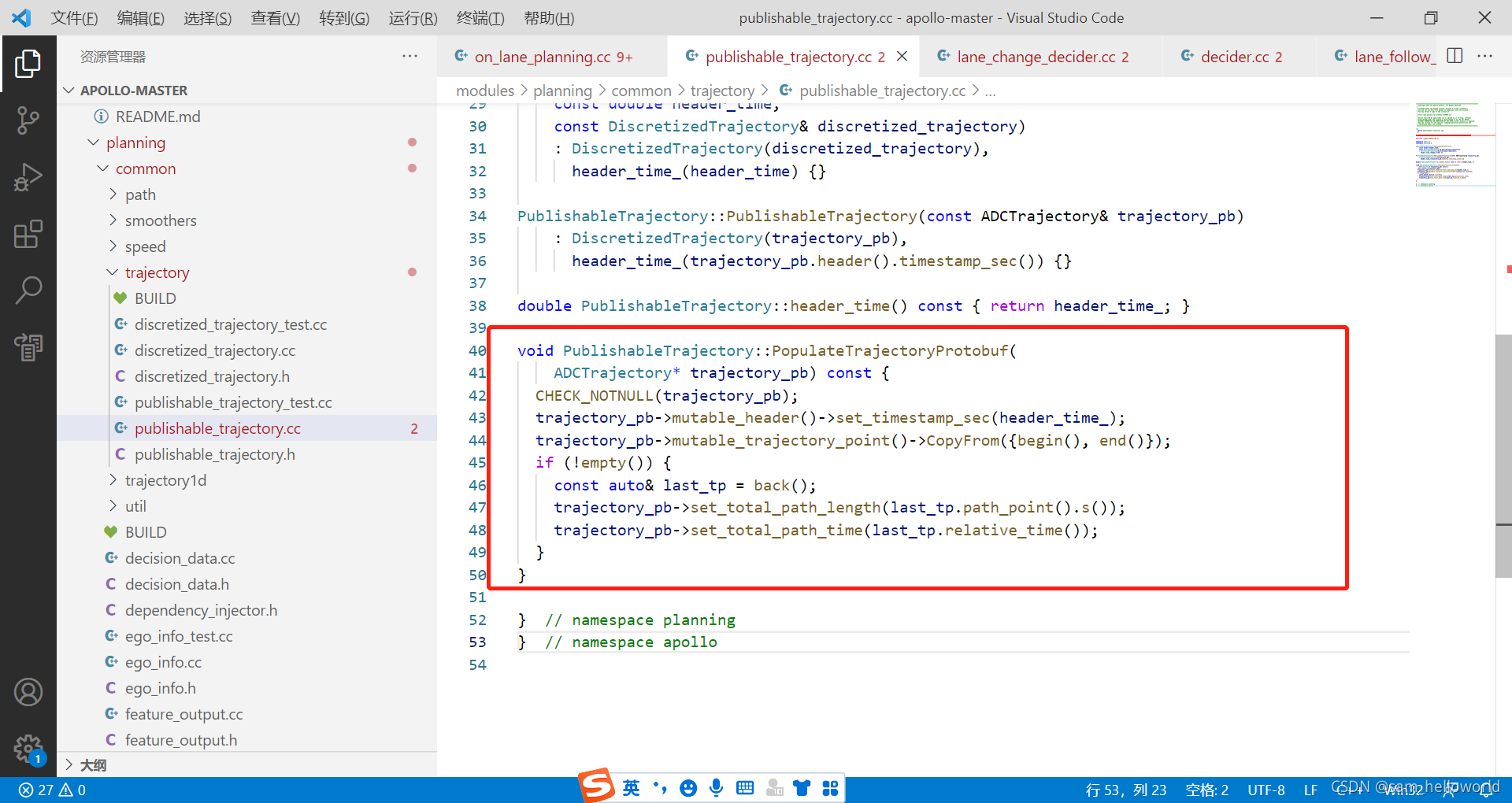Open the Sogou soft keyboard icon
1512x803 pixels.
coord(745,788)
